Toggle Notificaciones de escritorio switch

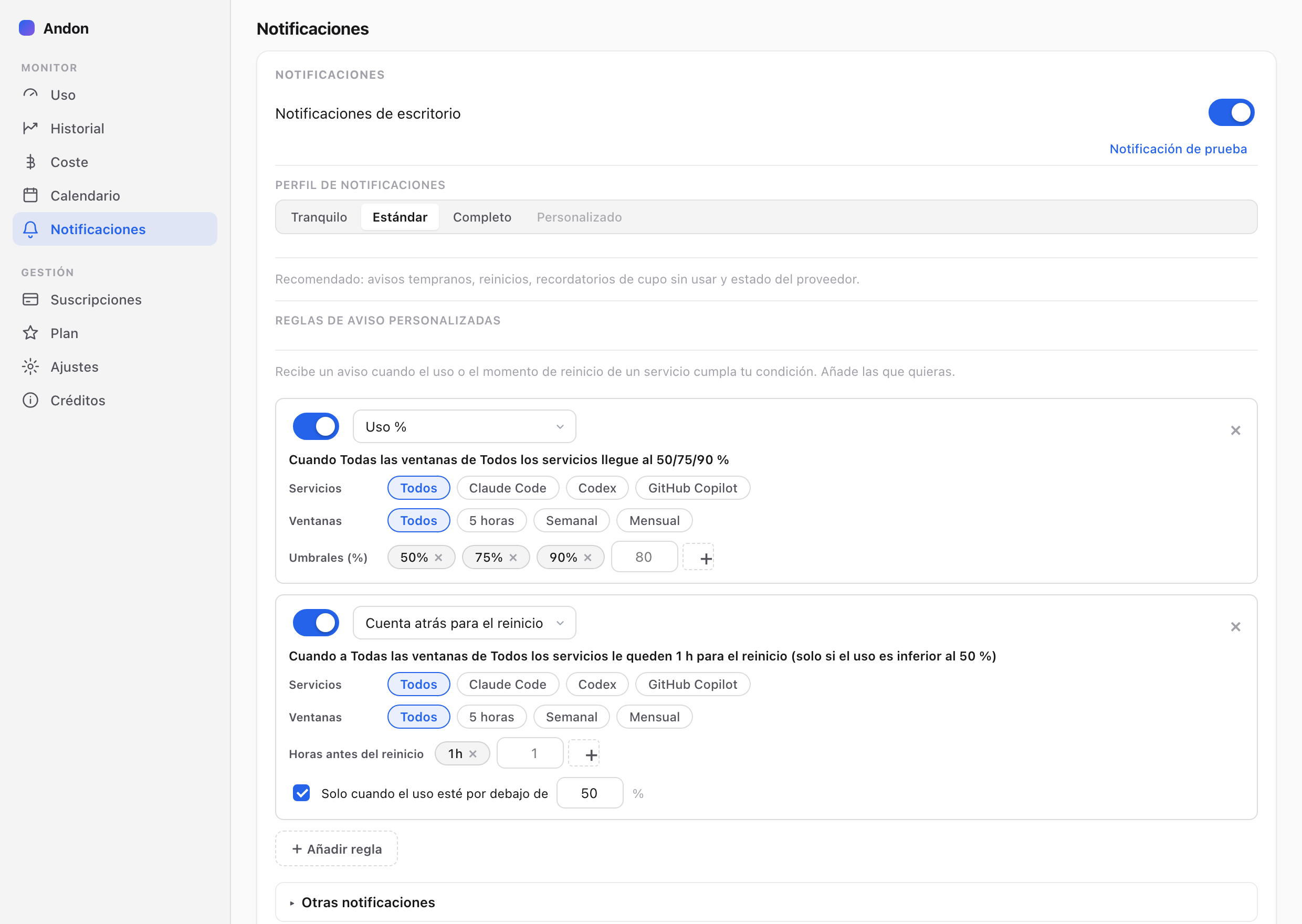[1231, 113]
